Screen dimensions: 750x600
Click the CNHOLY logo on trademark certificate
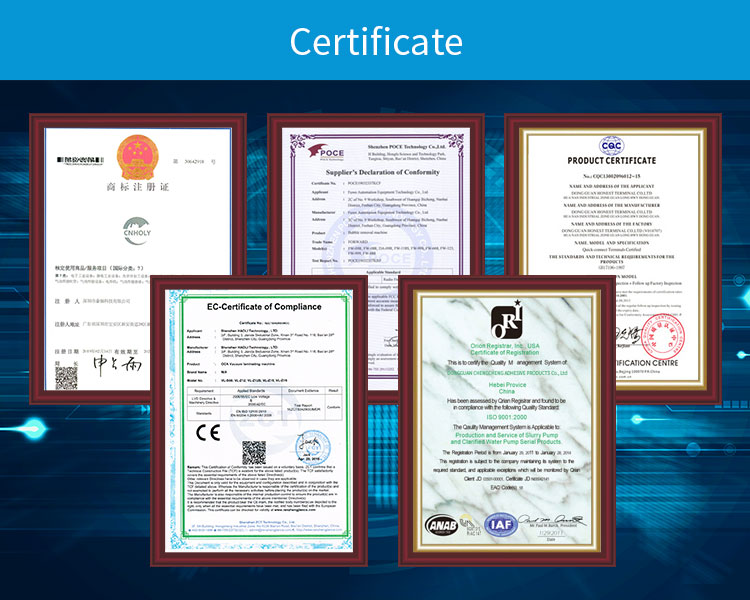click(x=137, y=231)
